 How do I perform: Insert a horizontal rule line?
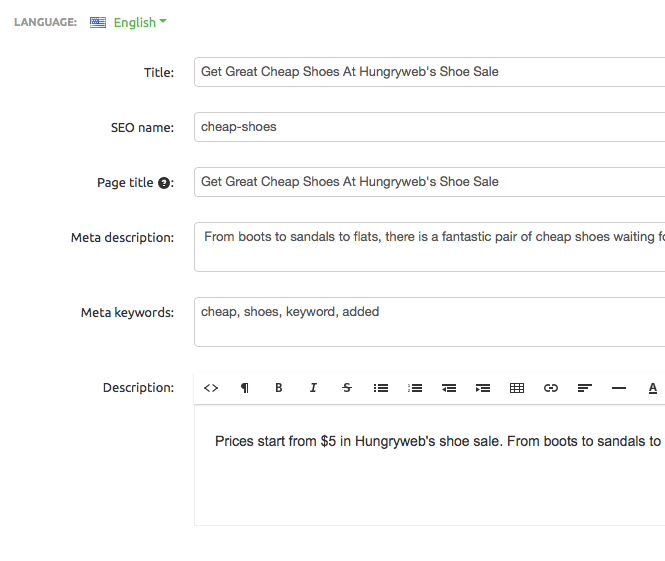pos(619,388)
